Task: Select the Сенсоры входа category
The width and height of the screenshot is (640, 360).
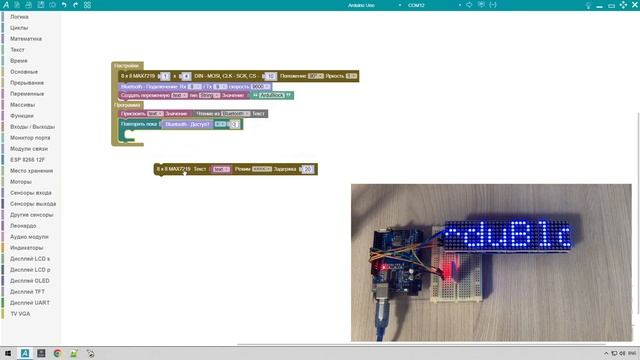Action: click(31, 193)
